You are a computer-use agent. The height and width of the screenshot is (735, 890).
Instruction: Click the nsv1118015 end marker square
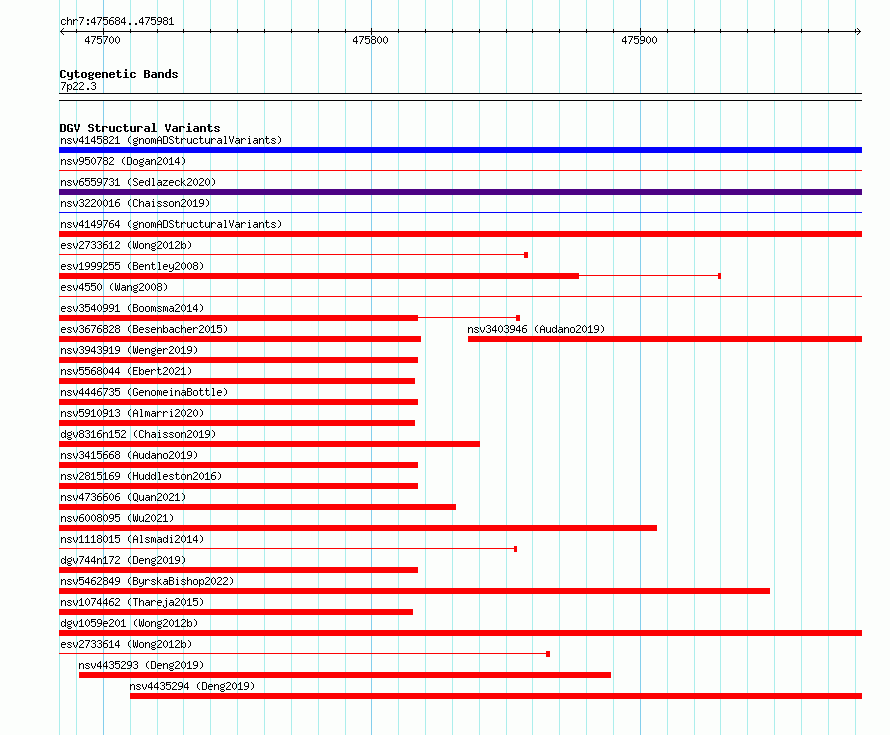coord(515,549)
